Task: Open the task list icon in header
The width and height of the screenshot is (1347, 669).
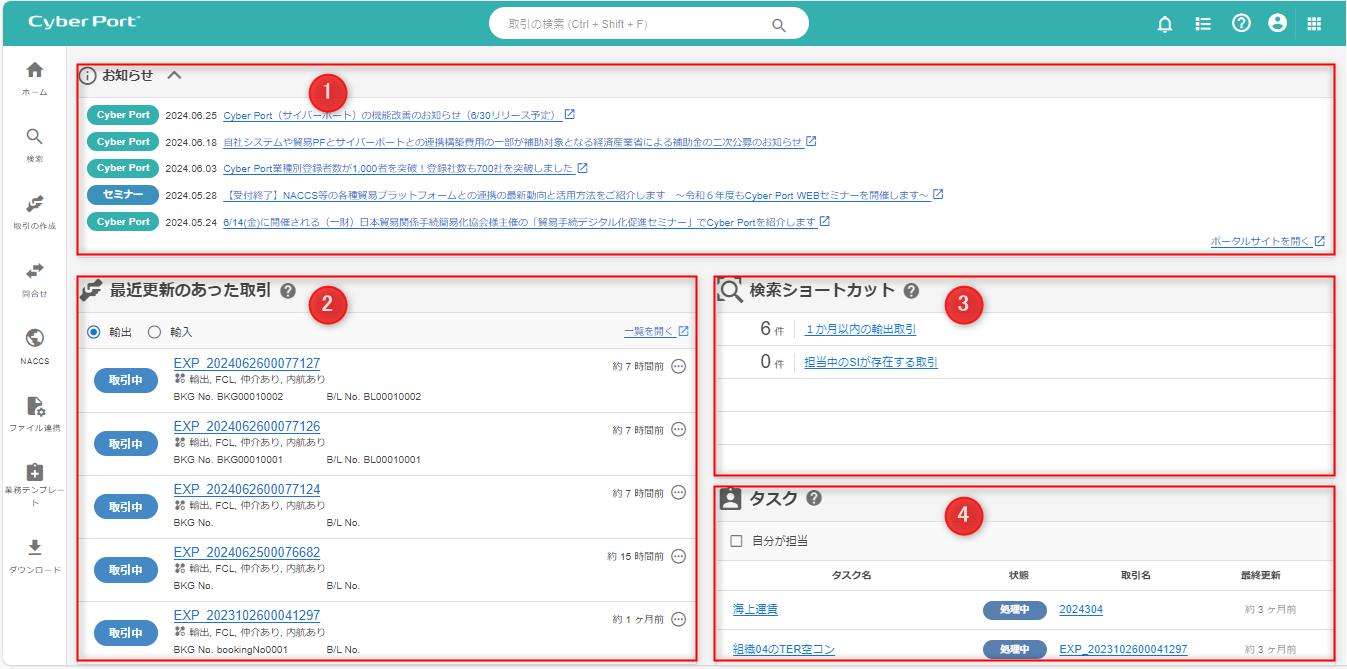Action: pyautogui.click(x=1203, y=23)
